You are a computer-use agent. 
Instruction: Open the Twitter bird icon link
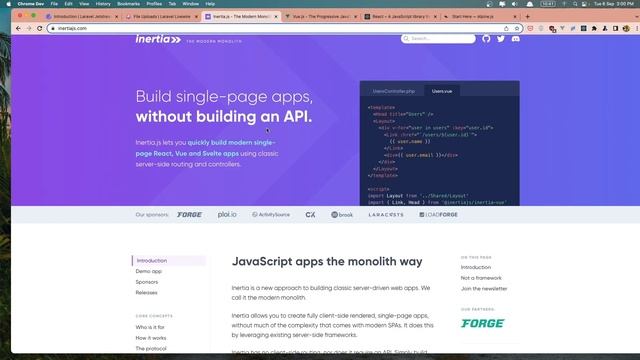(x=501, y=39)
